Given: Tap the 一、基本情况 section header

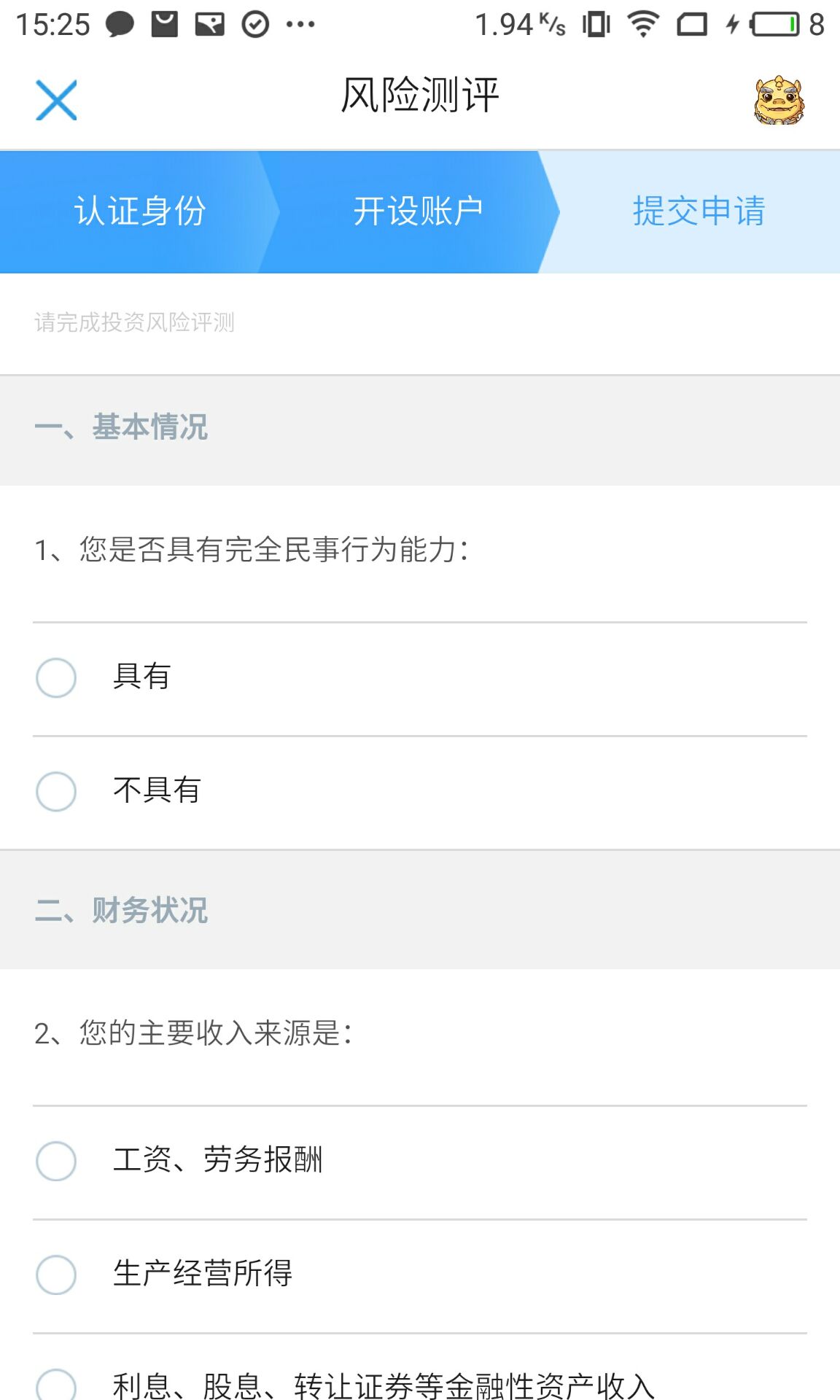Looking at the screenshot, I should click(x=121, y=427).
